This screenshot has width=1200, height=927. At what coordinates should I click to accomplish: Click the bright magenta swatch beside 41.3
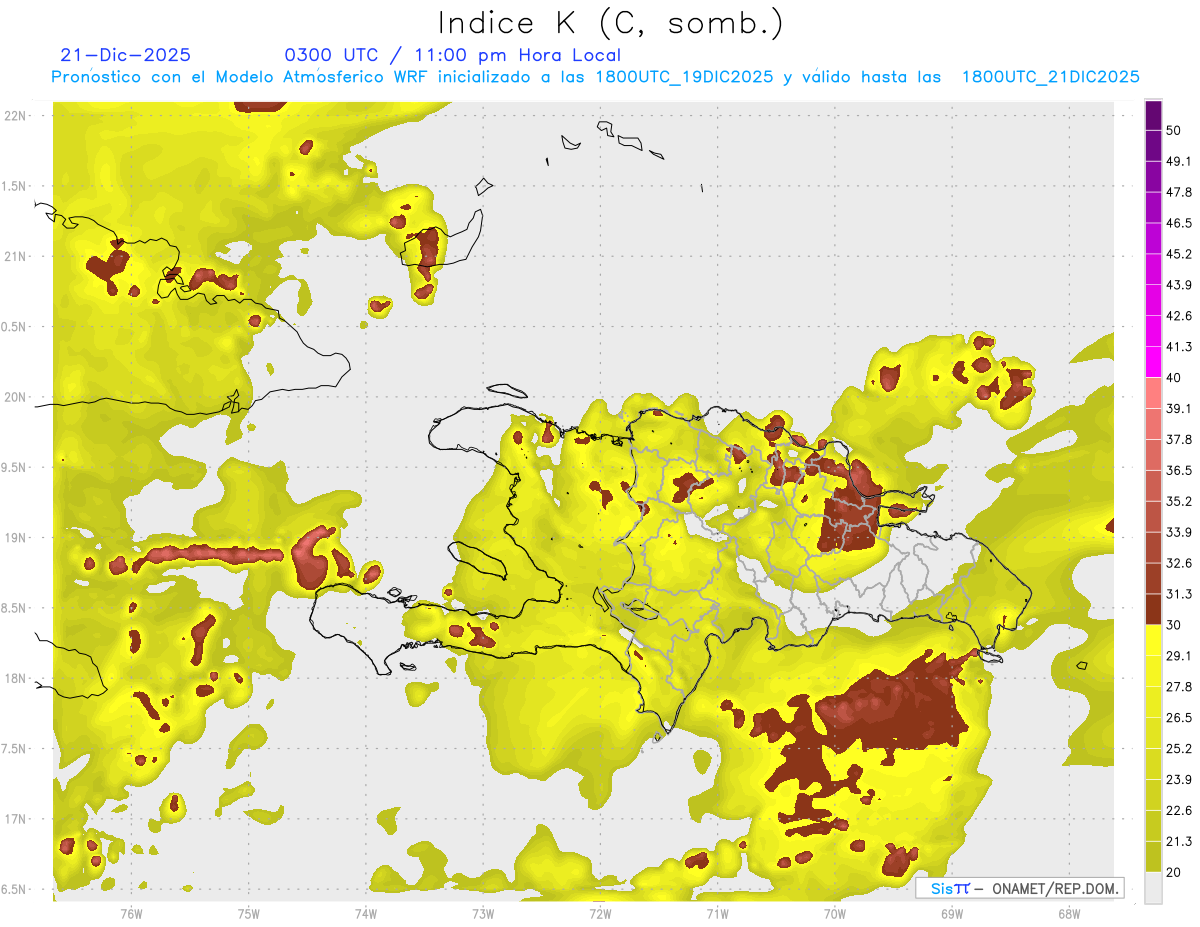(1154, 362)
